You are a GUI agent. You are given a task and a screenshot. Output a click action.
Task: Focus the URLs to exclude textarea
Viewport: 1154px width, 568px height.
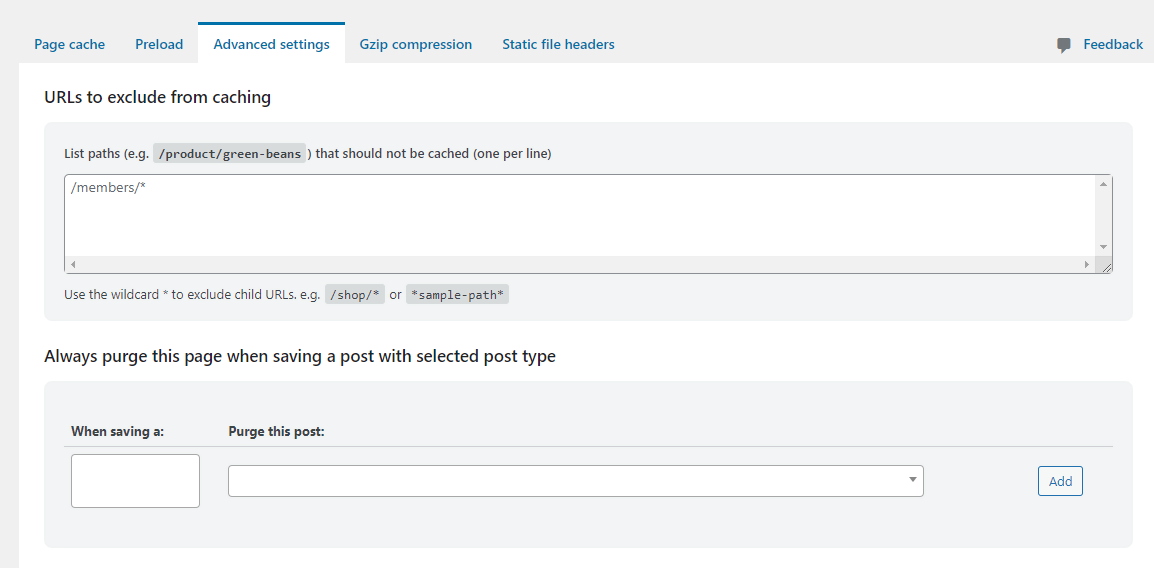(x=580, y=215)
